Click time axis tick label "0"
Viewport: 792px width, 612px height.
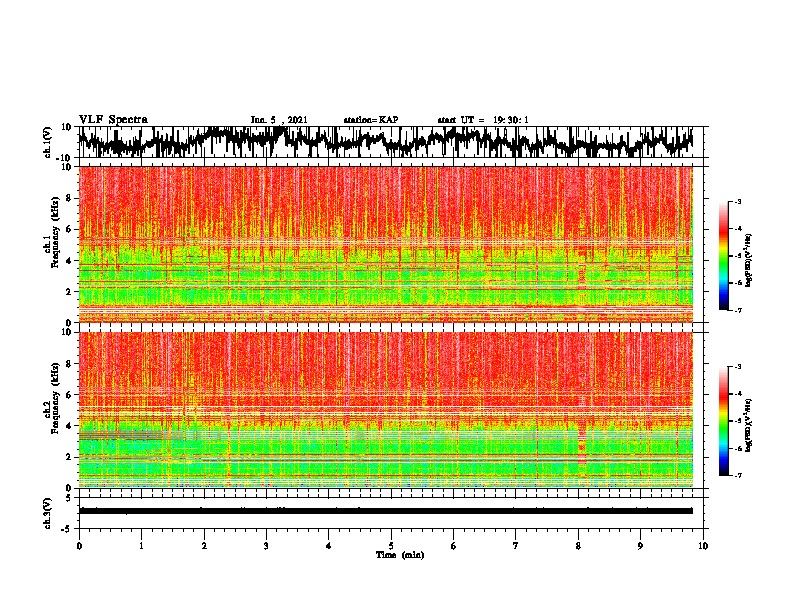click(79, 546)
